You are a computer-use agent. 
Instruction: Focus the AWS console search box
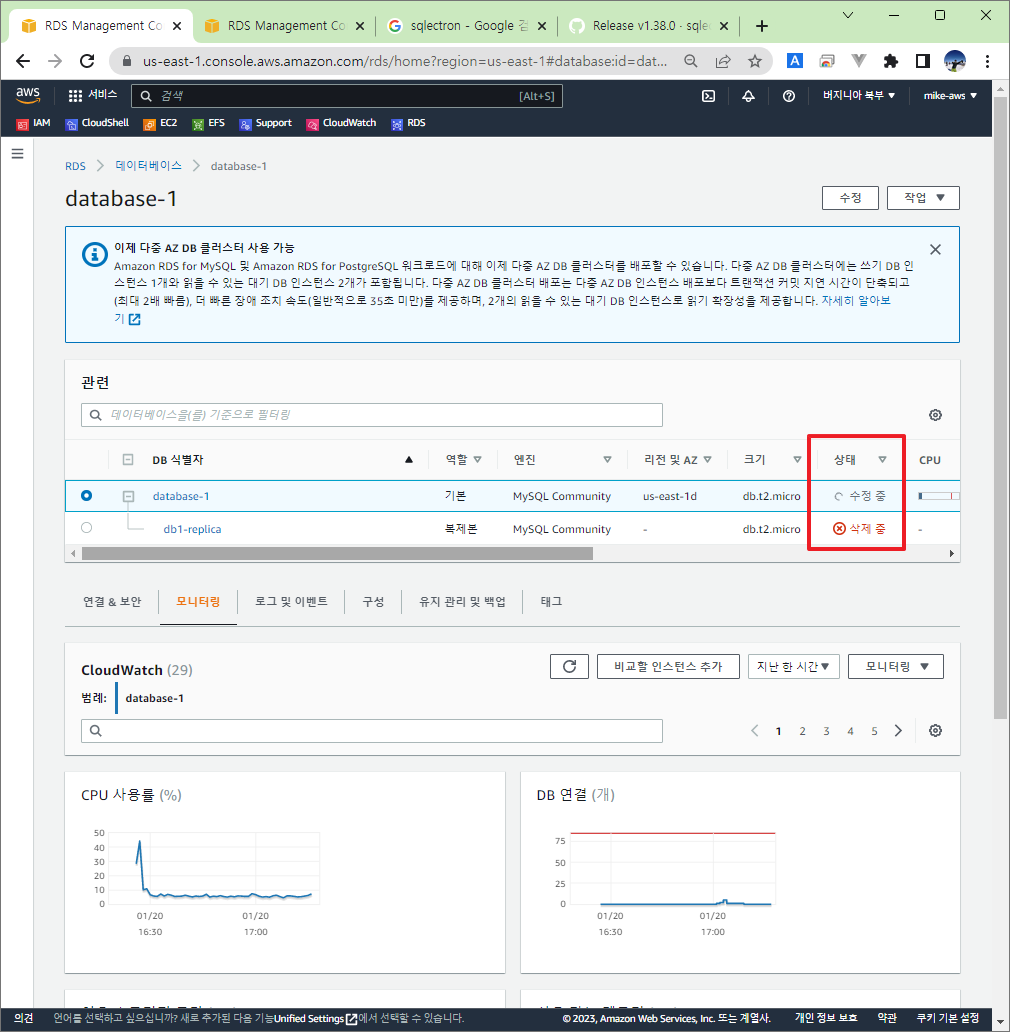point(347,96)
